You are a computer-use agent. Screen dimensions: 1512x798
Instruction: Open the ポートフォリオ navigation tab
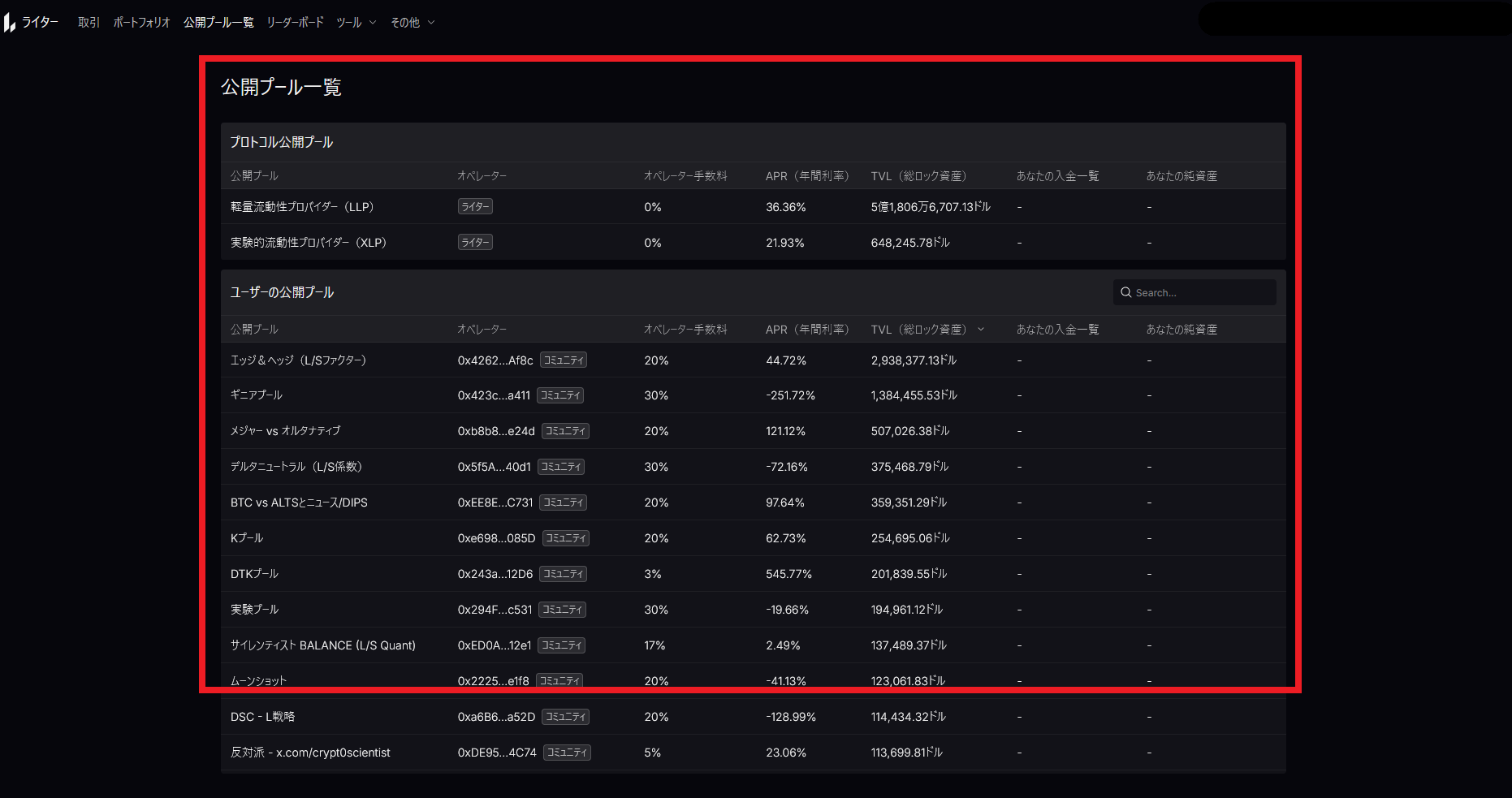pyautogui.click(x=141, y=23)
